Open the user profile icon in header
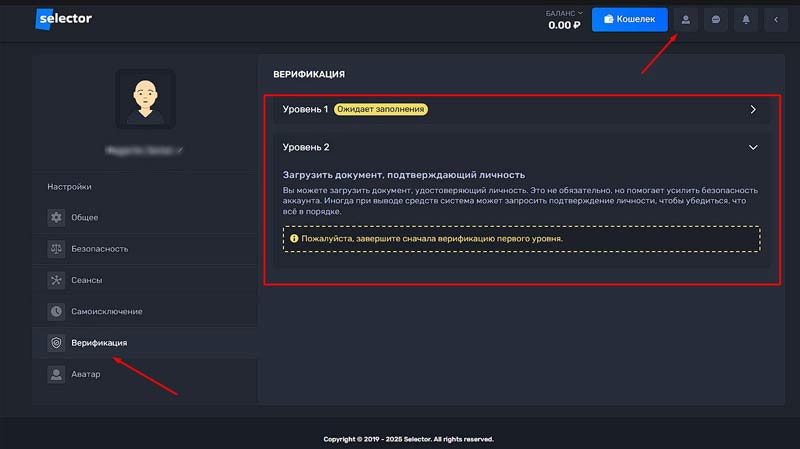The image size is (800, 449). pyautogui.click(x=685, y=19)
